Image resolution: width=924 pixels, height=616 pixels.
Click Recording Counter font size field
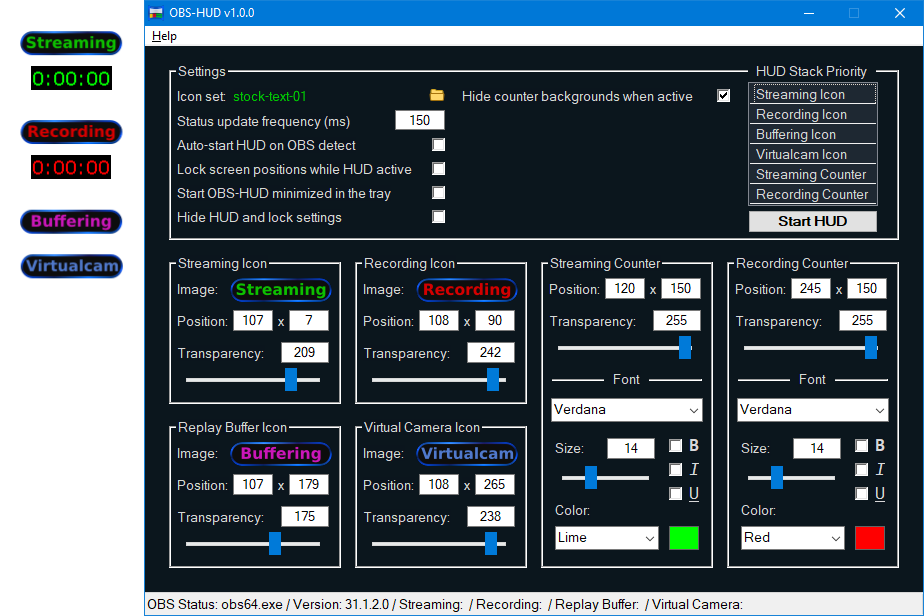[x=817, y=449]
